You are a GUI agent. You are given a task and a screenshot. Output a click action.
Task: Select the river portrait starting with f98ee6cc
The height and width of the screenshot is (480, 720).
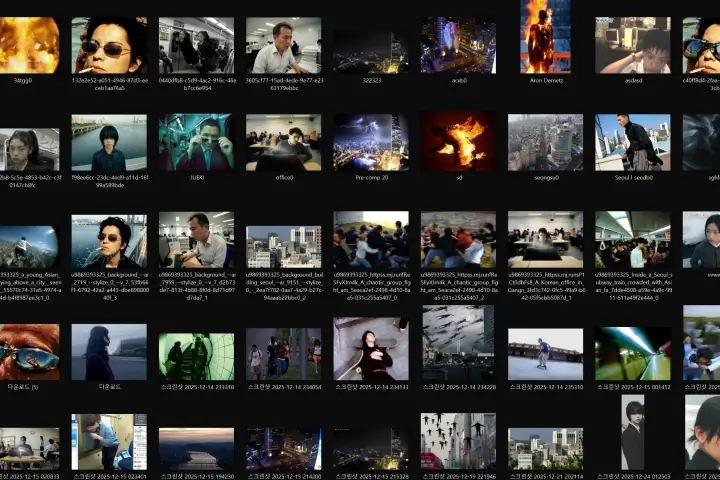109,142
